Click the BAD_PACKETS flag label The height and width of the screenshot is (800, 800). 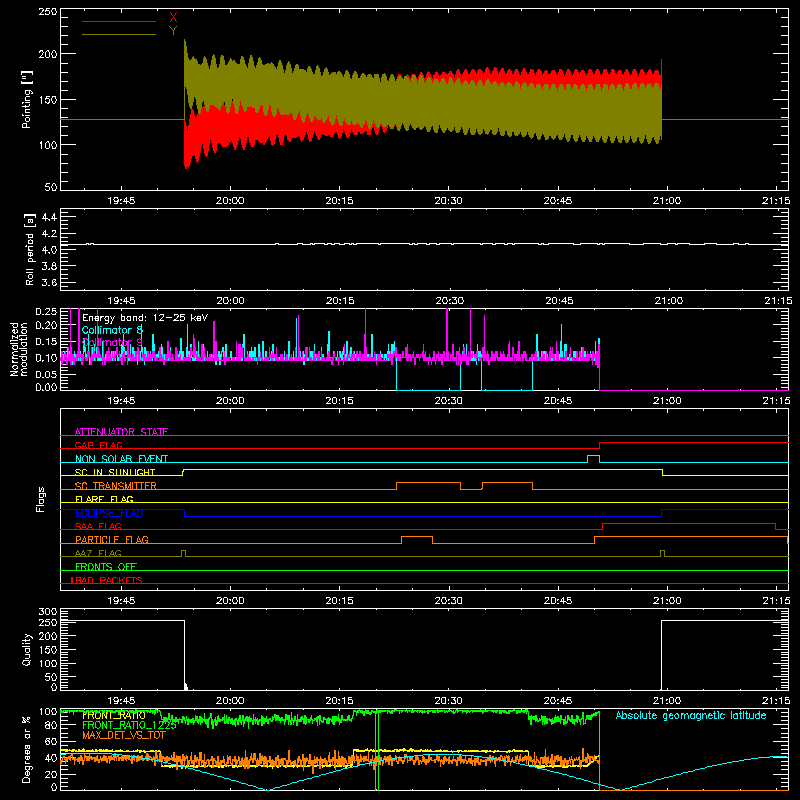point(107,580)
